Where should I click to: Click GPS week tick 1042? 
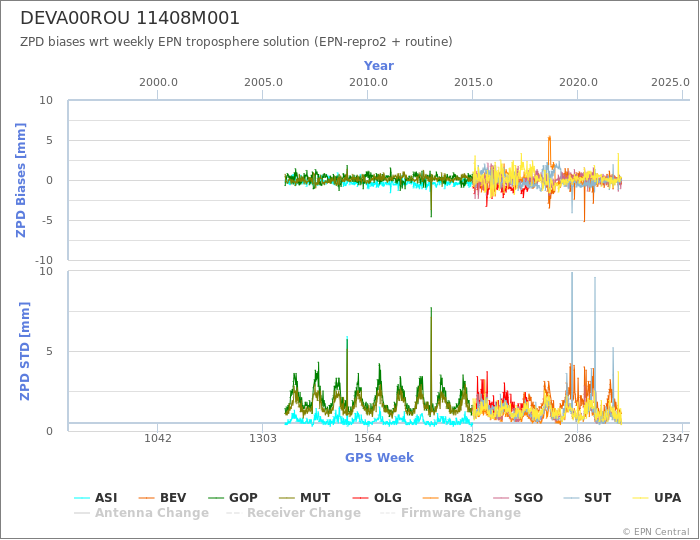158,439
